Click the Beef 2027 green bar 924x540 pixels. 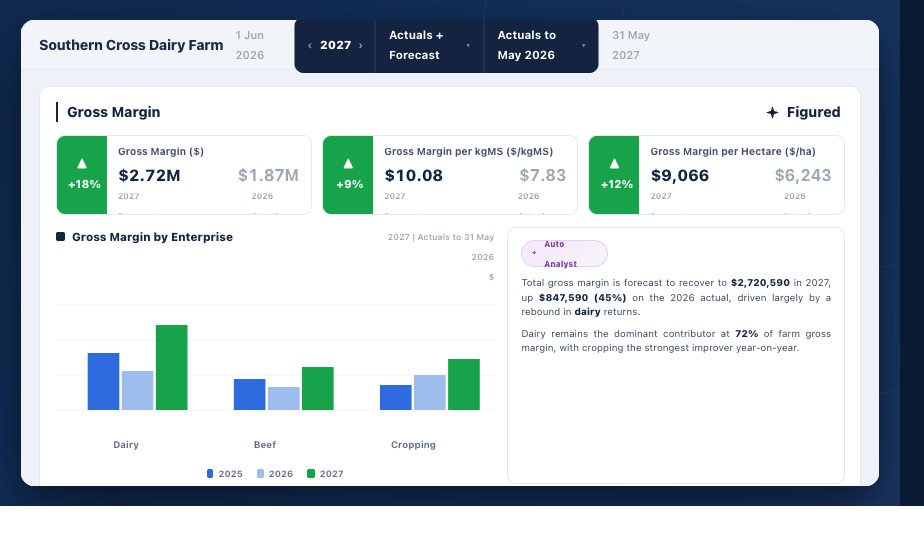[318, 388]
